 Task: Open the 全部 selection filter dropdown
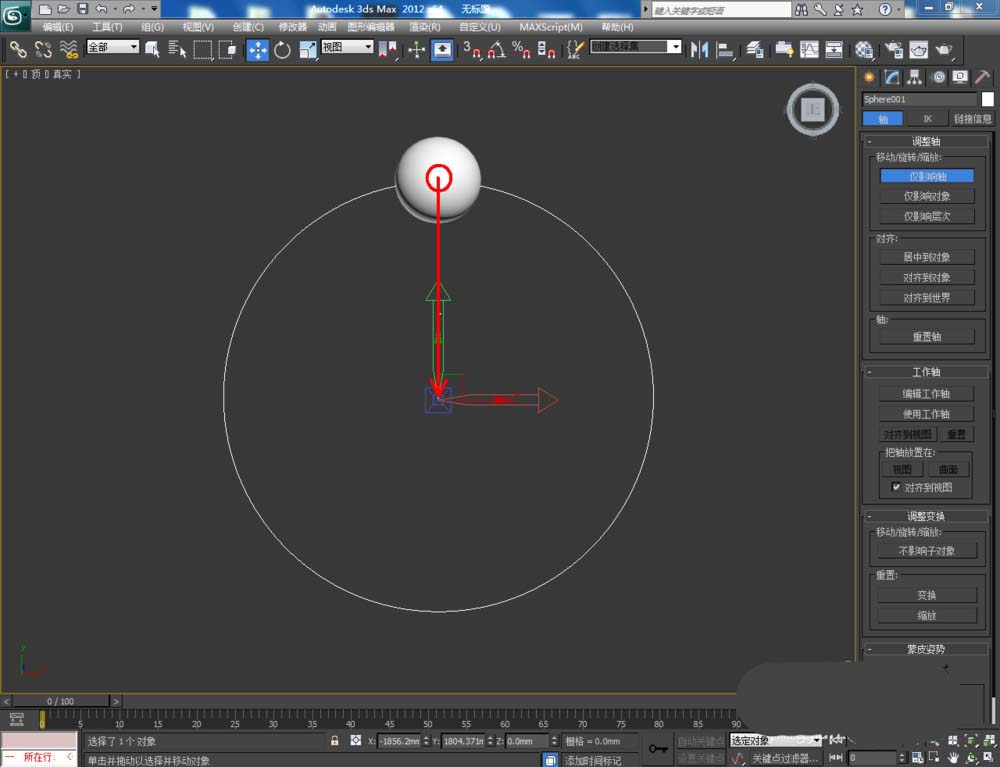(113, 47)
